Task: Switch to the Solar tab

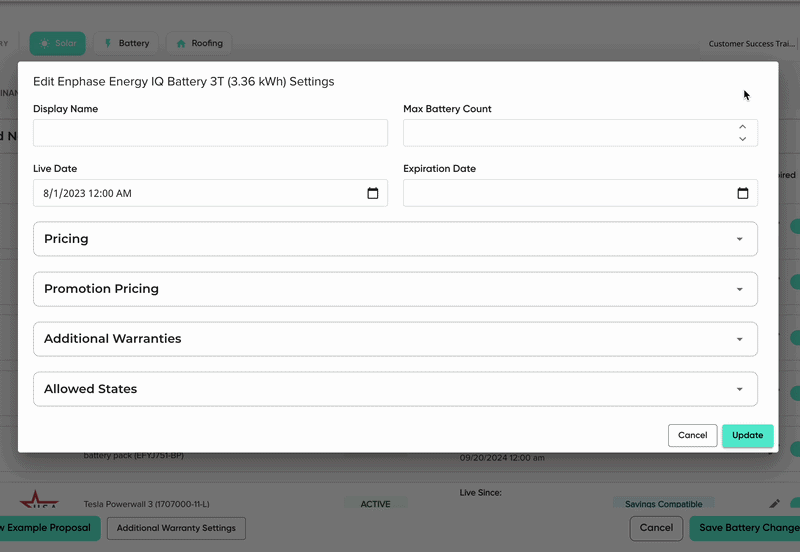Action: coord(58,43)
